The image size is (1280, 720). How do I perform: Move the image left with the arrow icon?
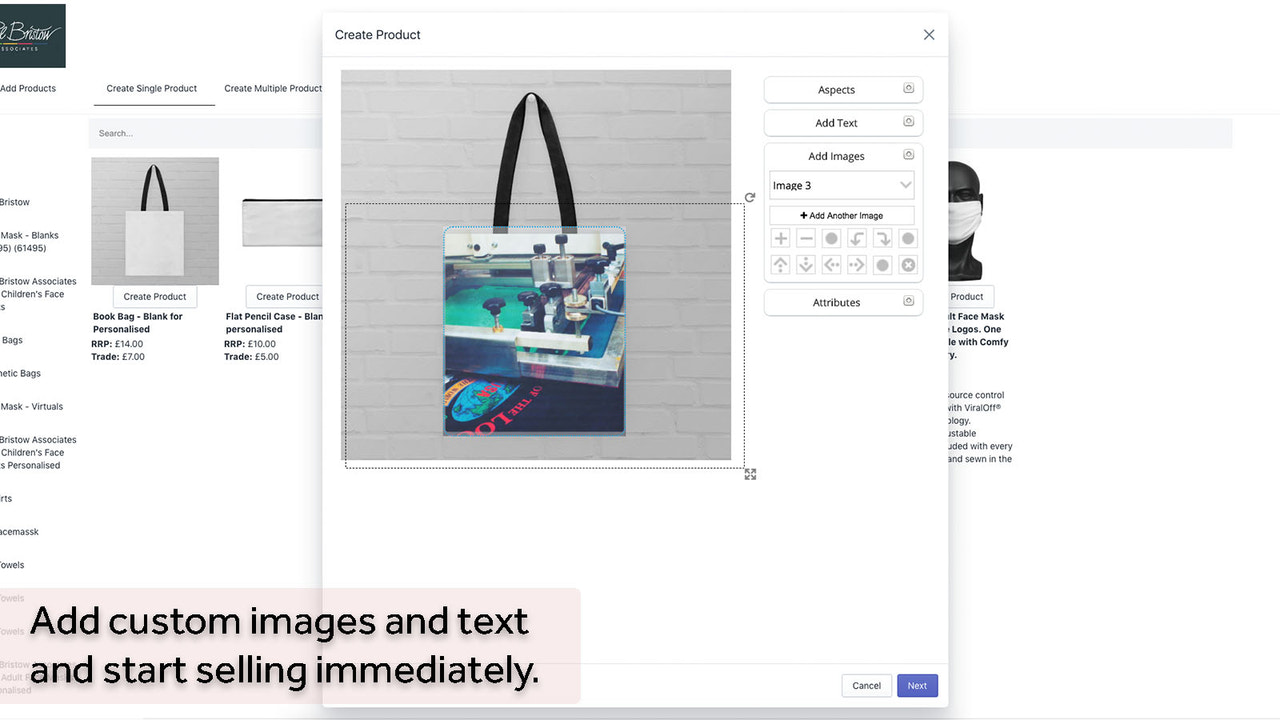(831, 264)
